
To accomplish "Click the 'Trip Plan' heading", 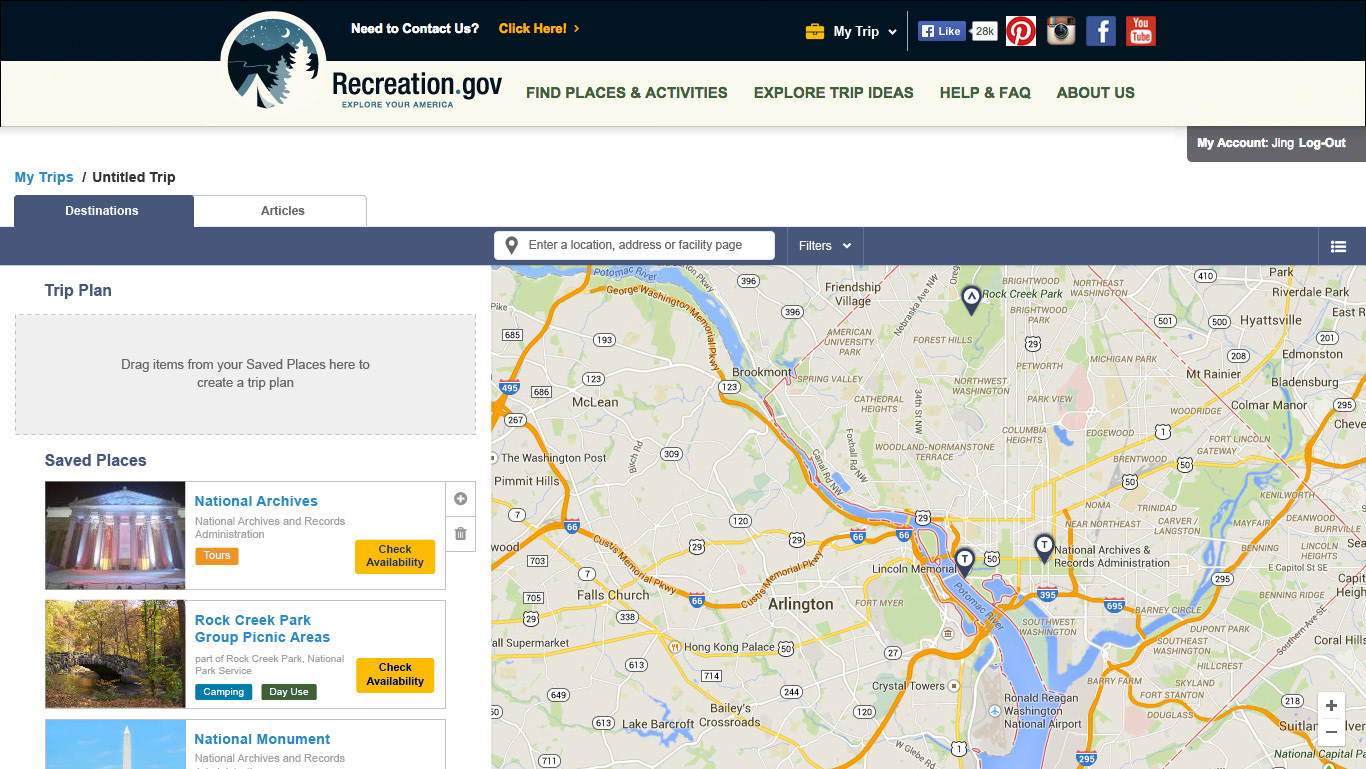I will point(78,290).
